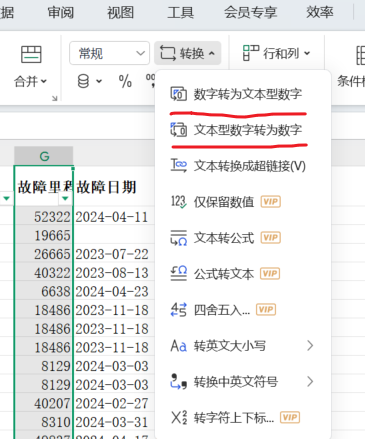
Task: Click the text-to-formula icon
Action: tap(179, 238)
